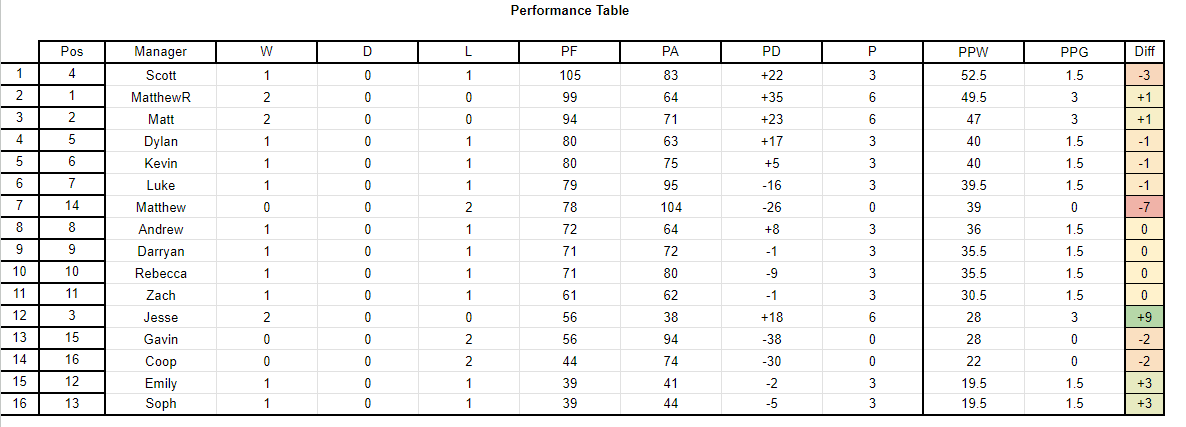Select the PPG column header

pos(1074,51)
